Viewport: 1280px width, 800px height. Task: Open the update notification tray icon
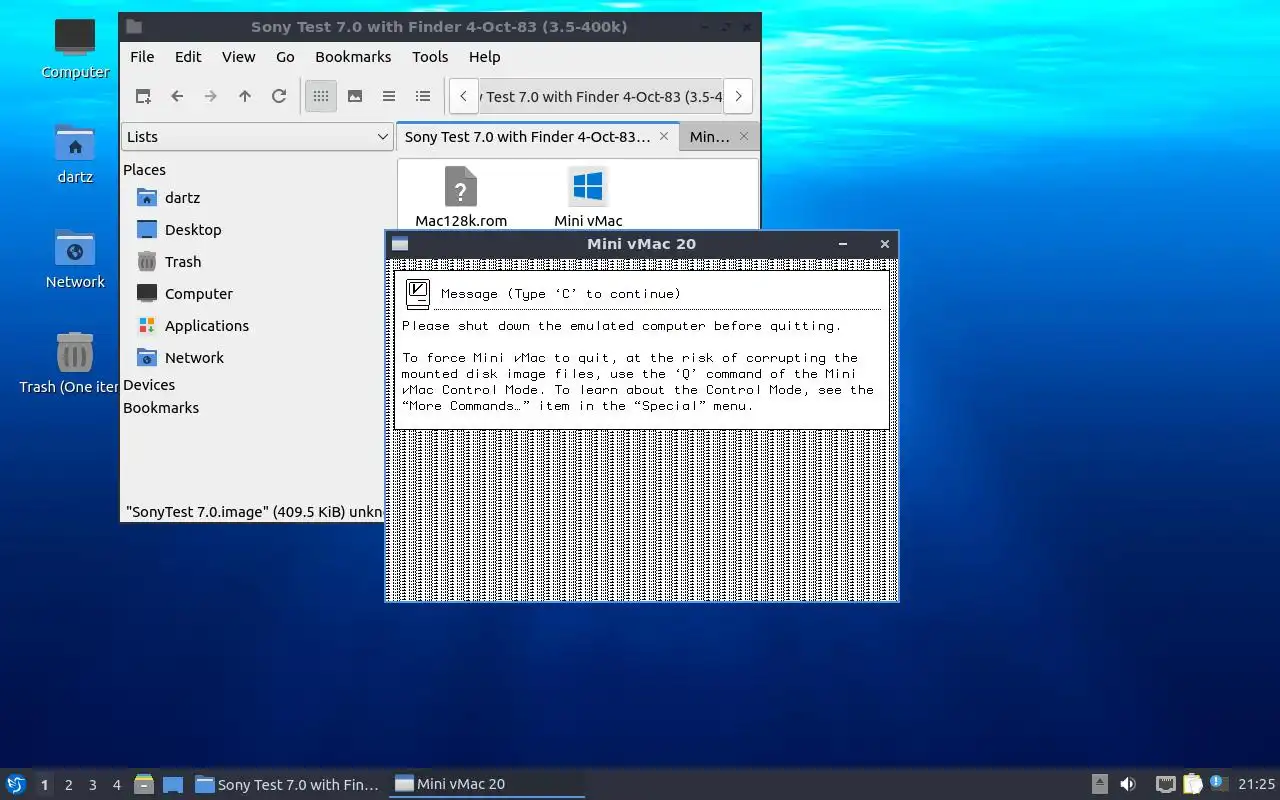click(1219, 784)
